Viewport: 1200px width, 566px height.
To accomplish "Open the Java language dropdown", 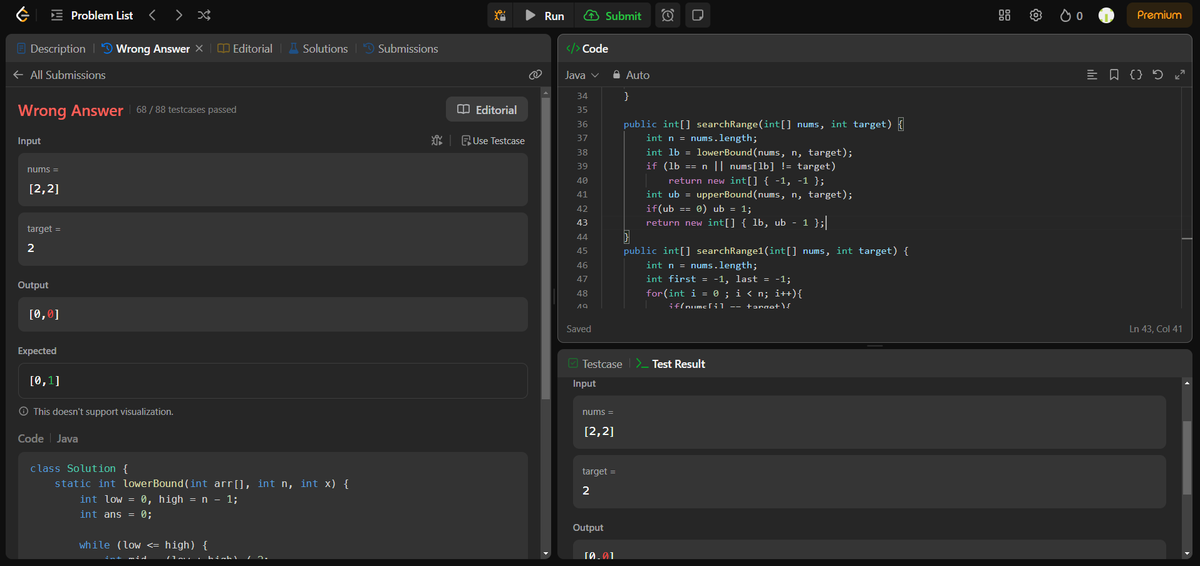I will point(582,75).
